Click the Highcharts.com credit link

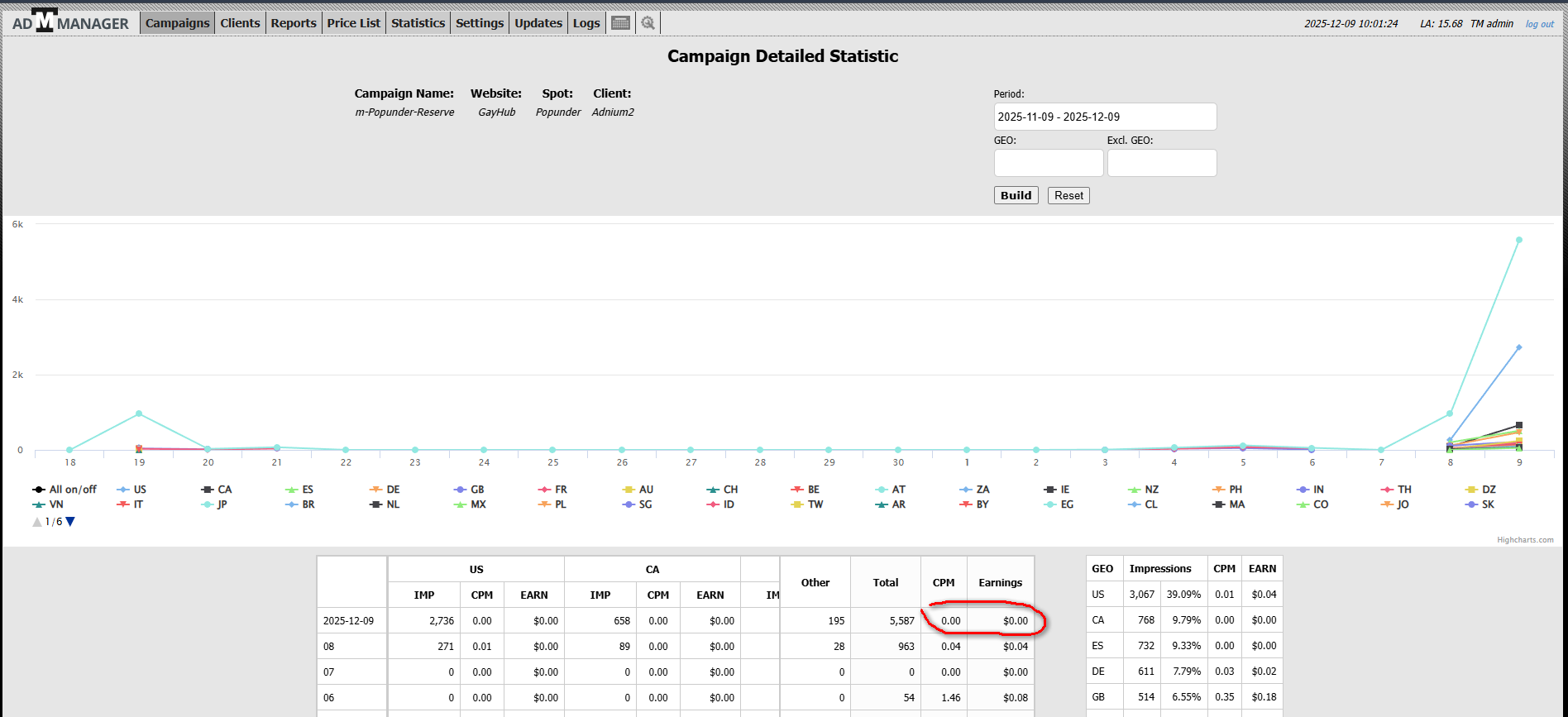pyautogui.click(x=1524, y=540)
